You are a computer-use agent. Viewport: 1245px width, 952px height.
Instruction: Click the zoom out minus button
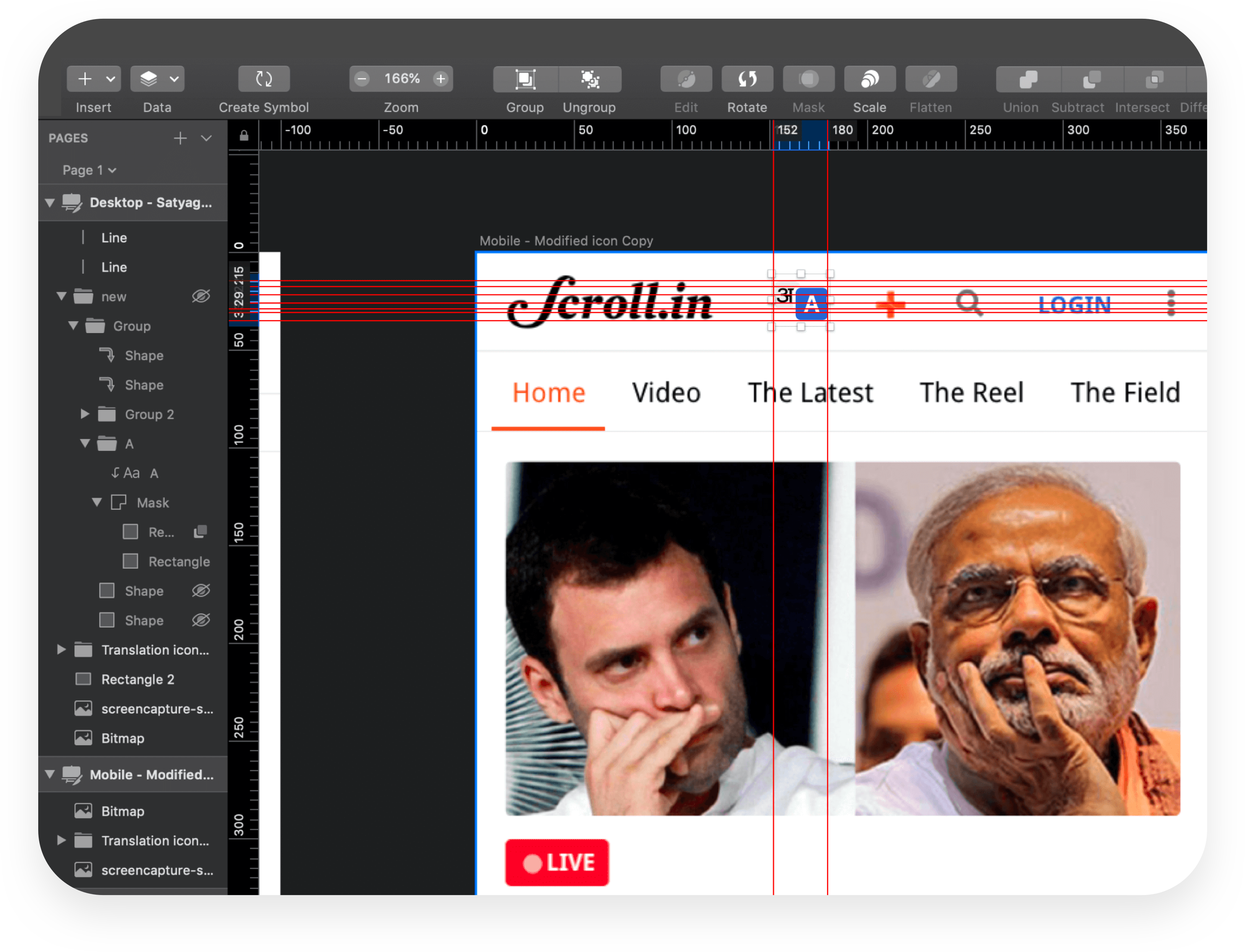click(x=362, y=79)
